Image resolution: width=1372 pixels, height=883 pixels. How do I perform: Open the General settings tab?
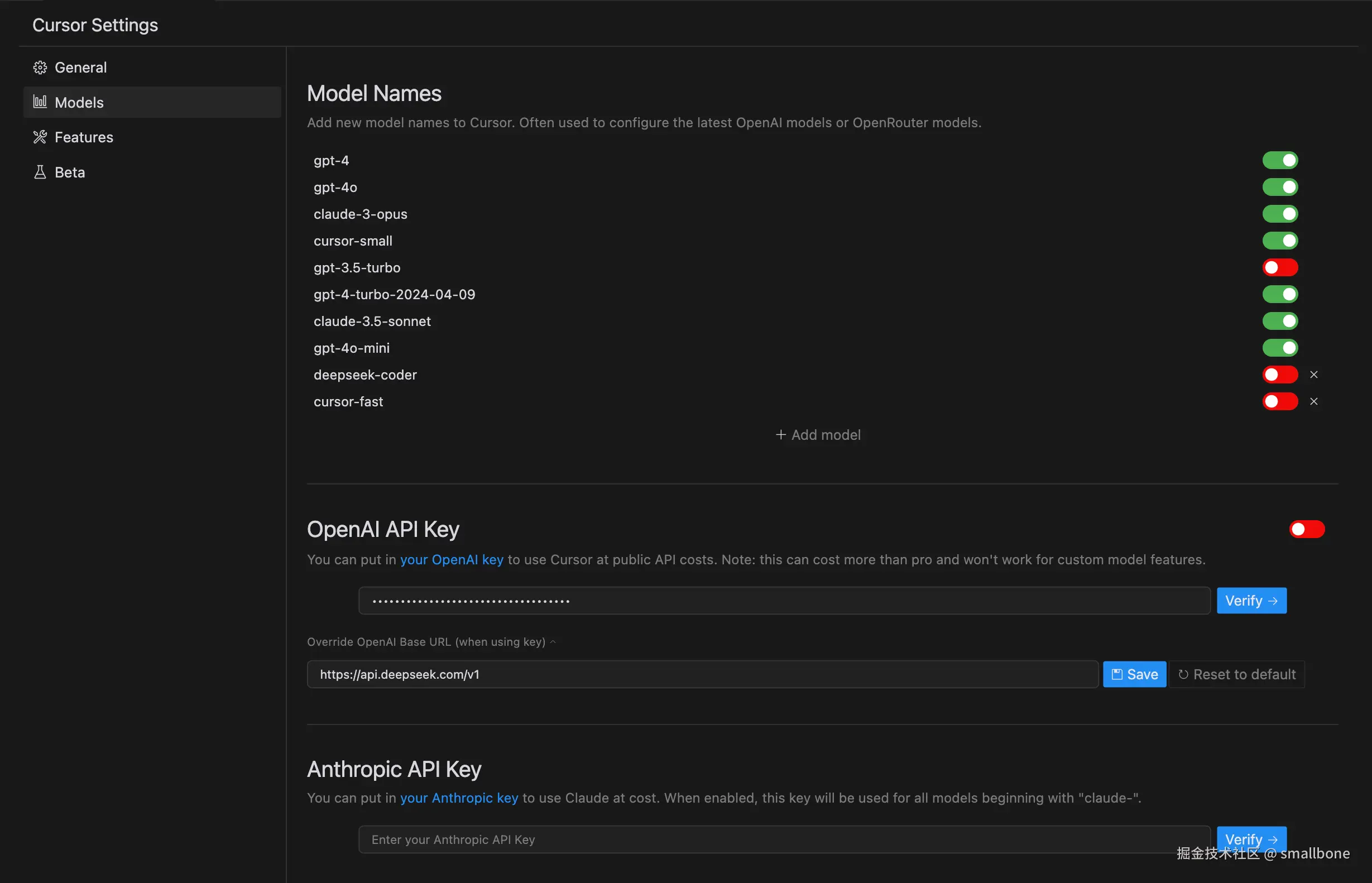pos(152,68)
